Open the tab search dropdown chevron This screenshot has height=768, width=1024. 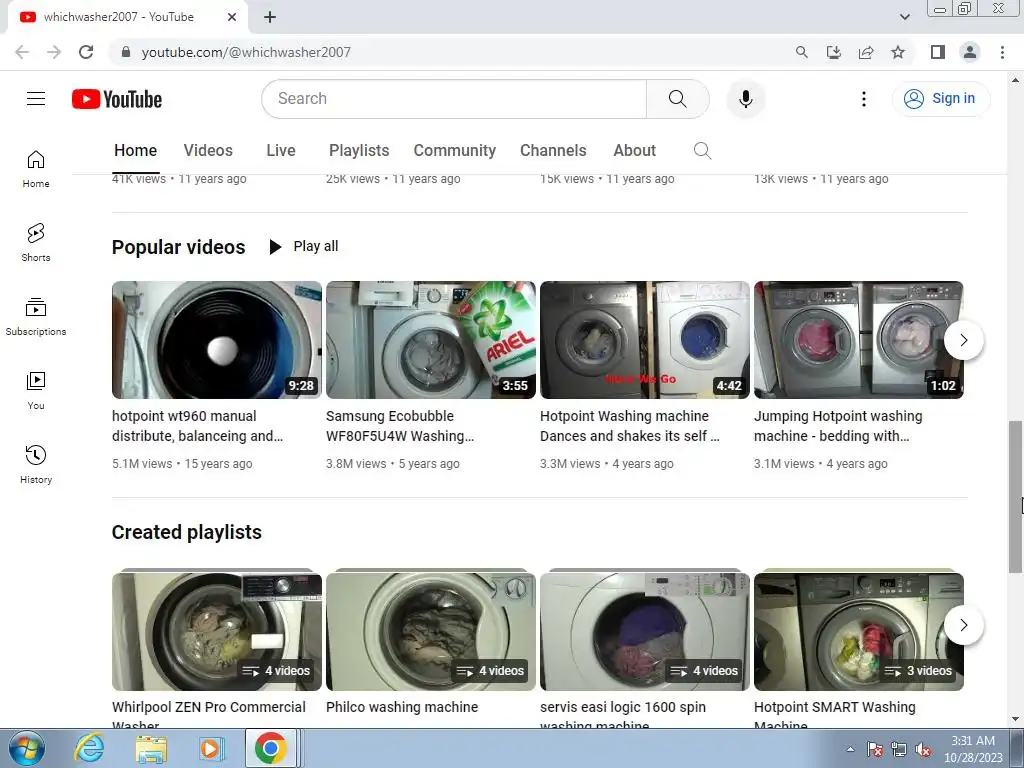click(904, 17)
